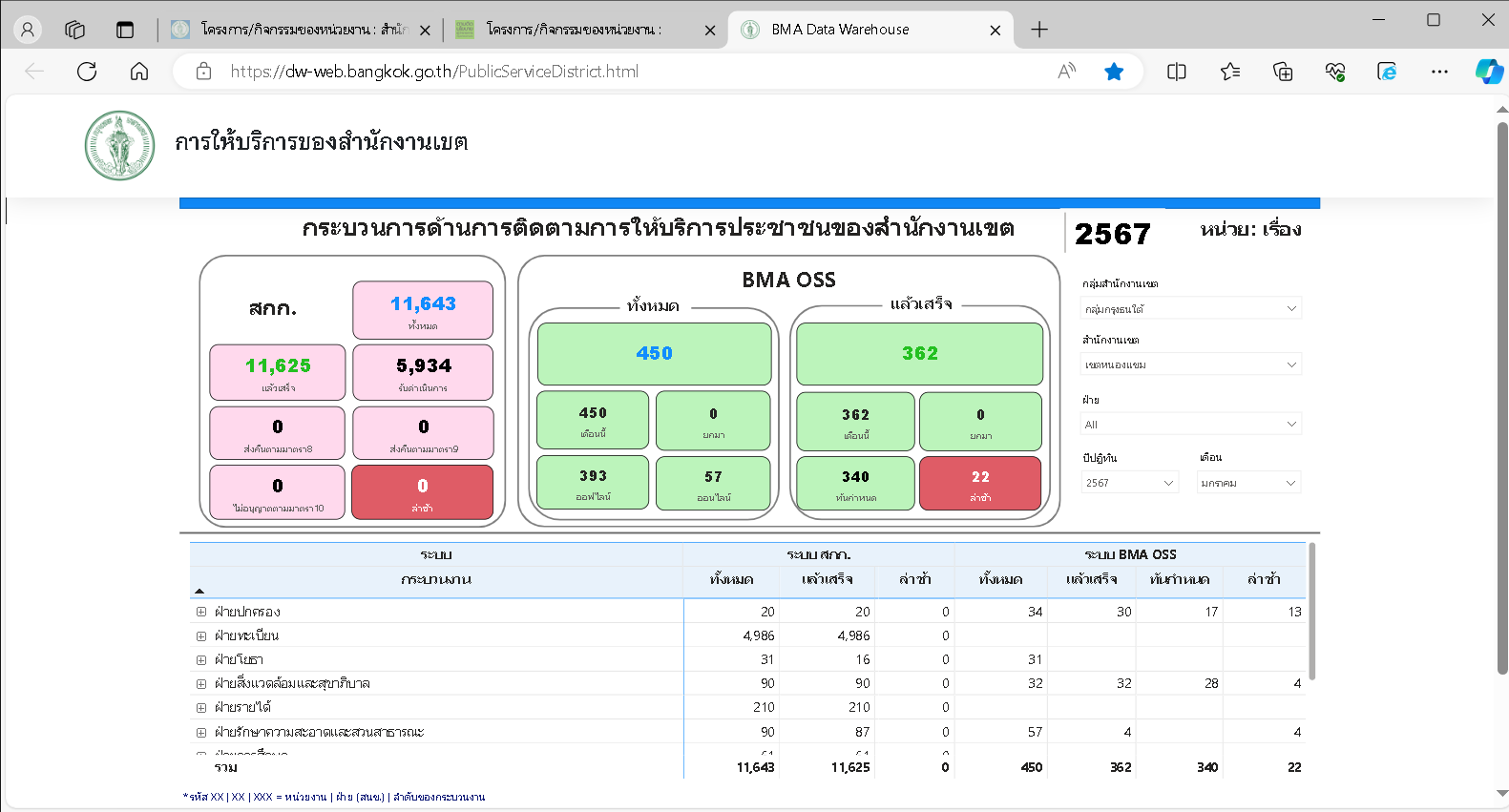Viewport: 1509px width, 812px height.
Task: Click the browser refresh icon
Action: (87, 72)
